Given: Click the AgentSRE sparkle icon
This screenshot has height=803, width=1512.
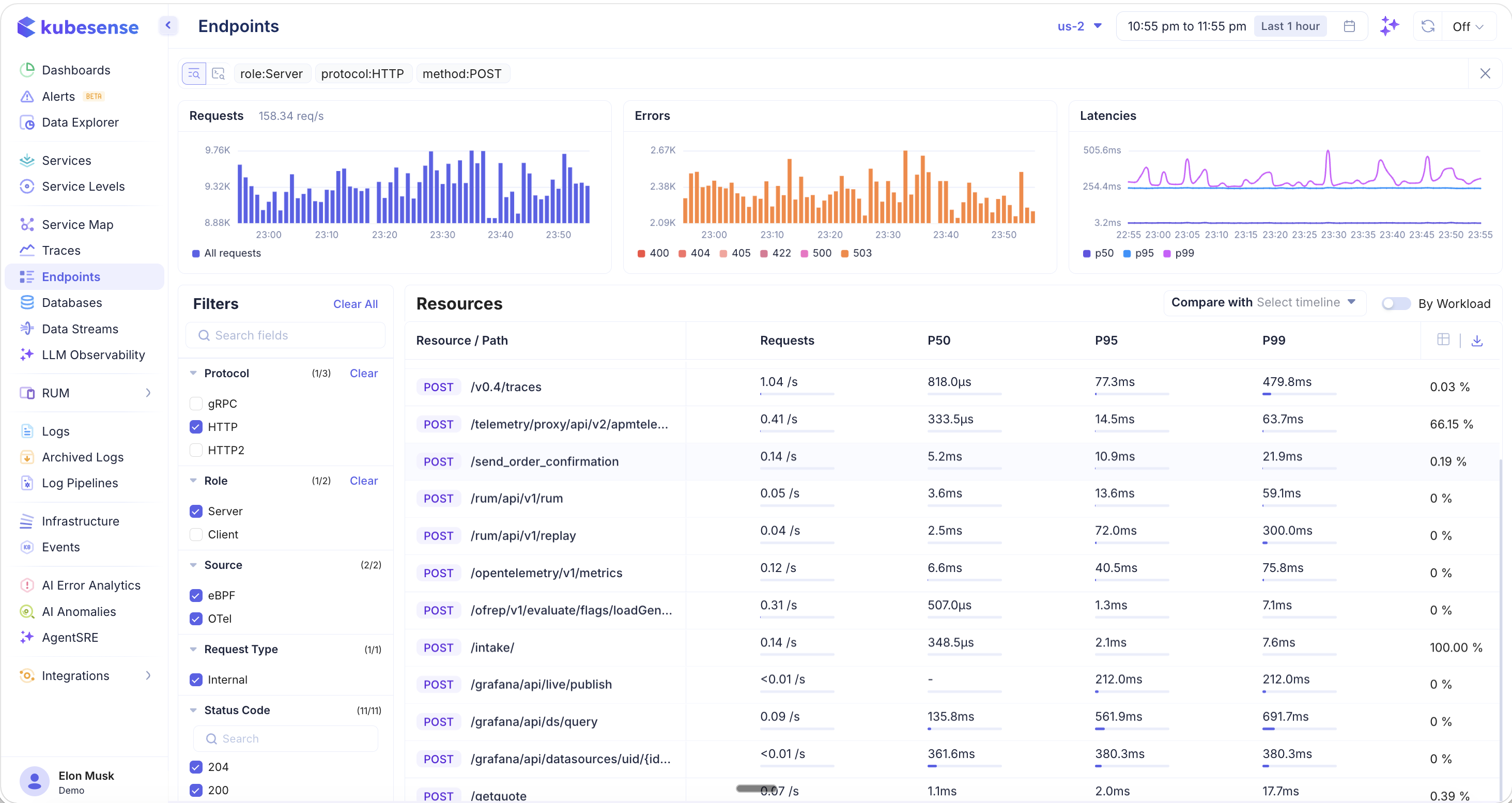Looking at the screenshot, I should (27, 638).
